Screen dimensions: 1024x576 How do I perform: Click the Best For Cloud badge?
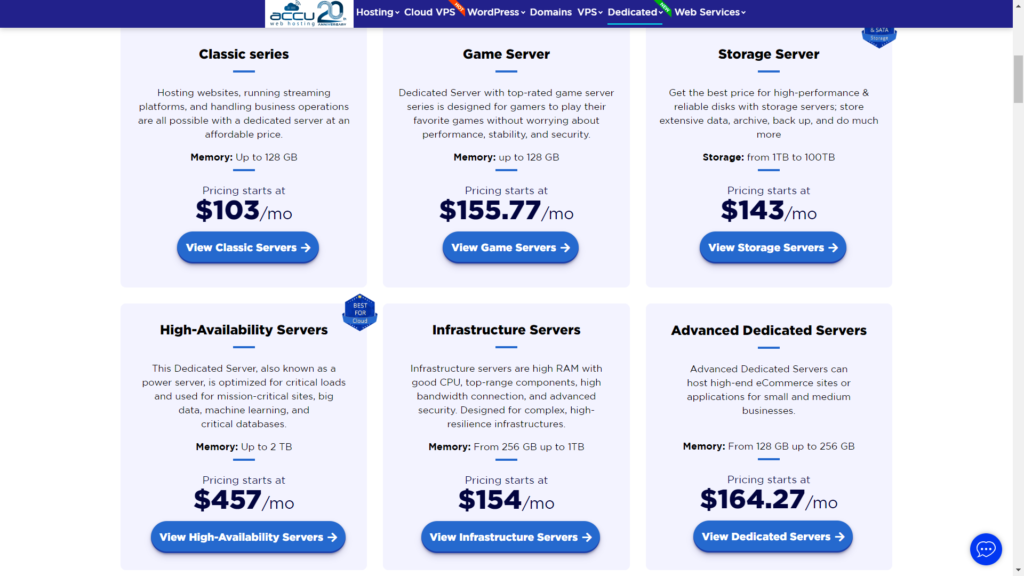(360, 311)
